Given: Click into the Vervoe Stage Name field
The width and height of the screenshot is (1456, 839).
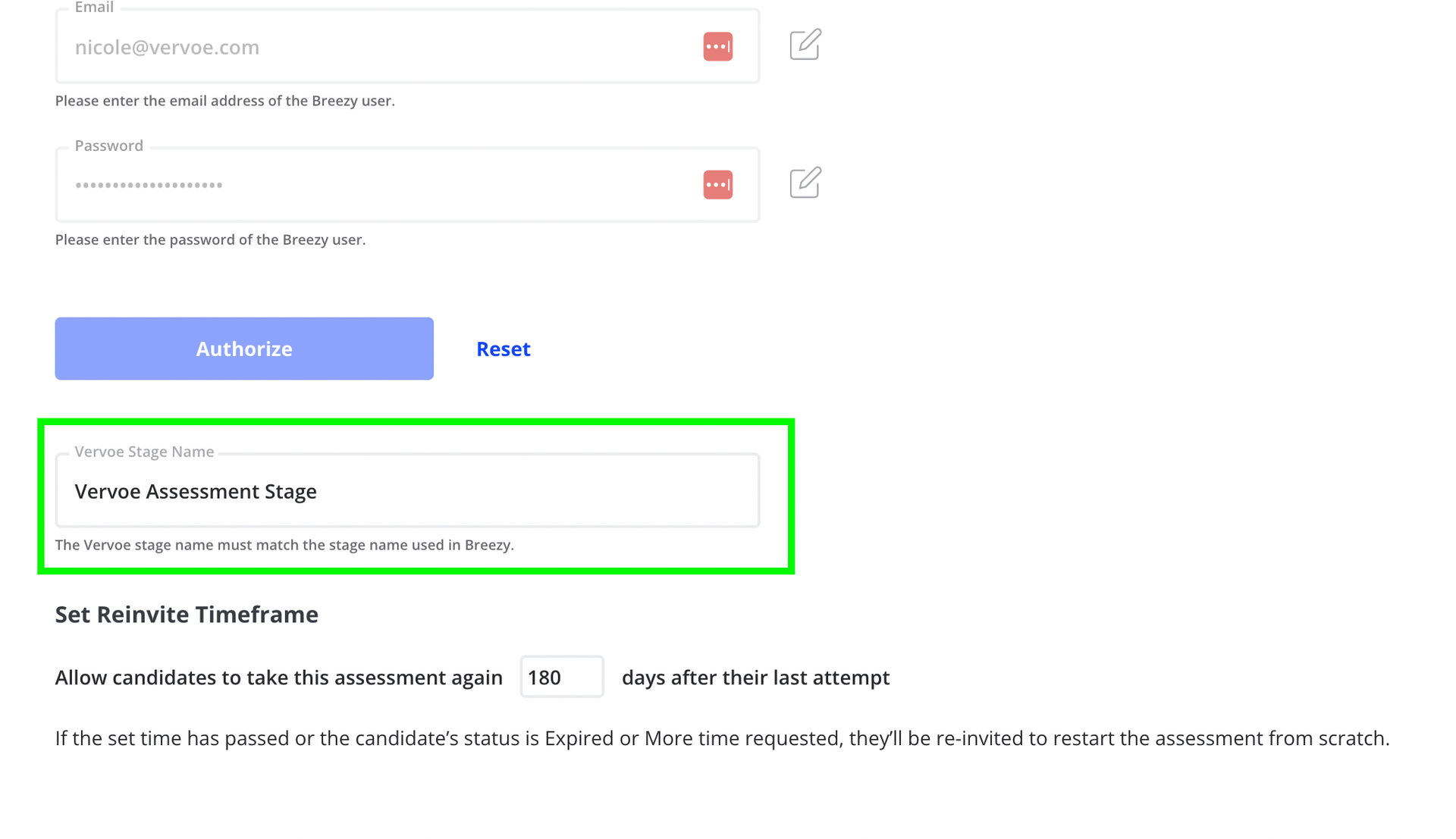Looking at the screenshot, I should (407, 490).
